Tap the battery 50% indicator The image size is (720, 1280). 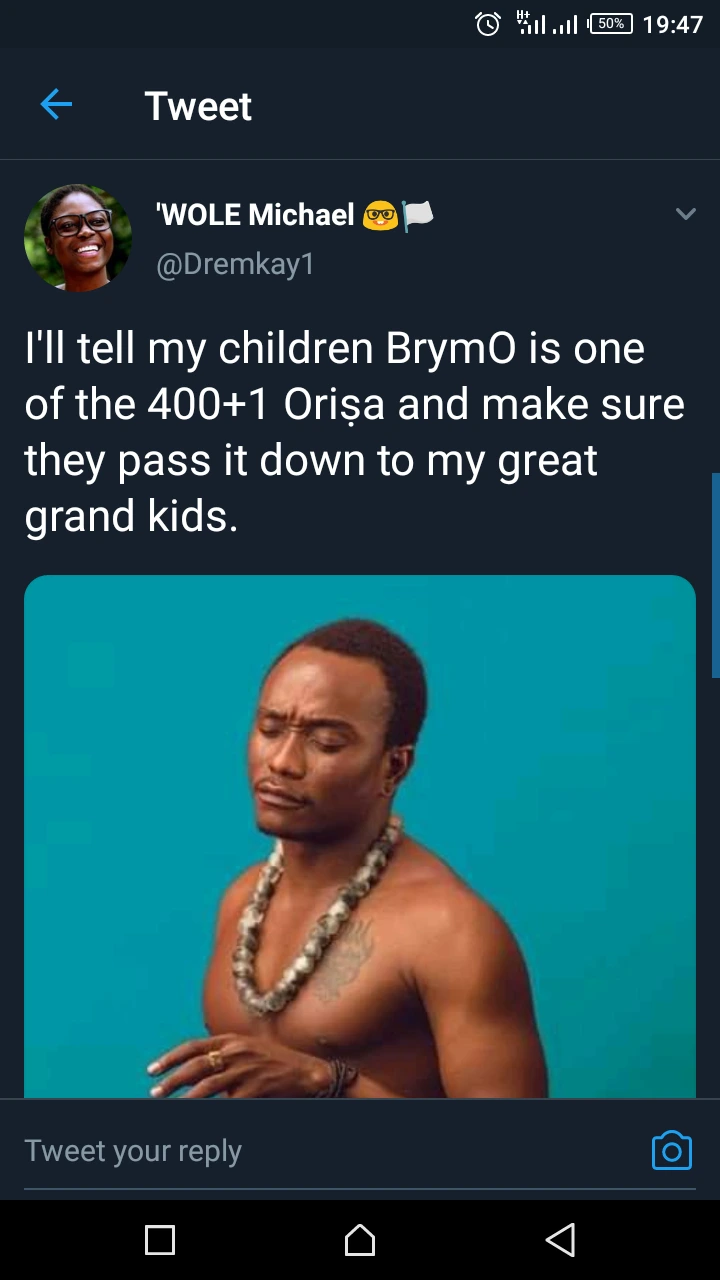(611, 24)
